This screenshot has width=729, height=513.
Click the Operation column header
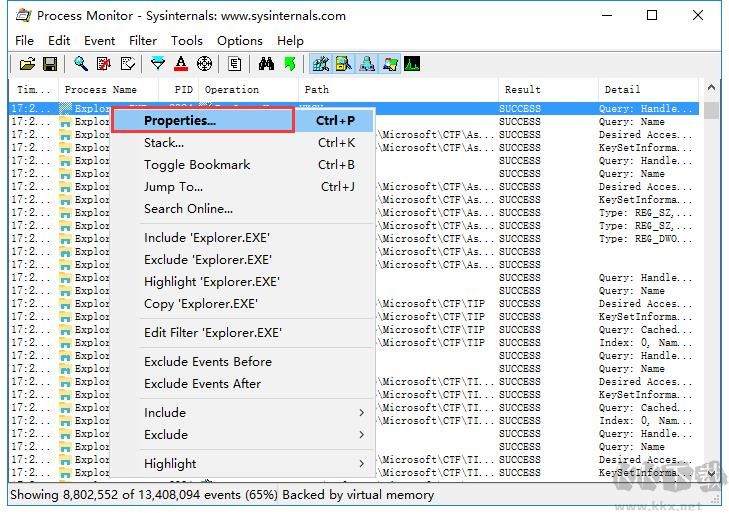pyautogui.click(x=248, y=90)
